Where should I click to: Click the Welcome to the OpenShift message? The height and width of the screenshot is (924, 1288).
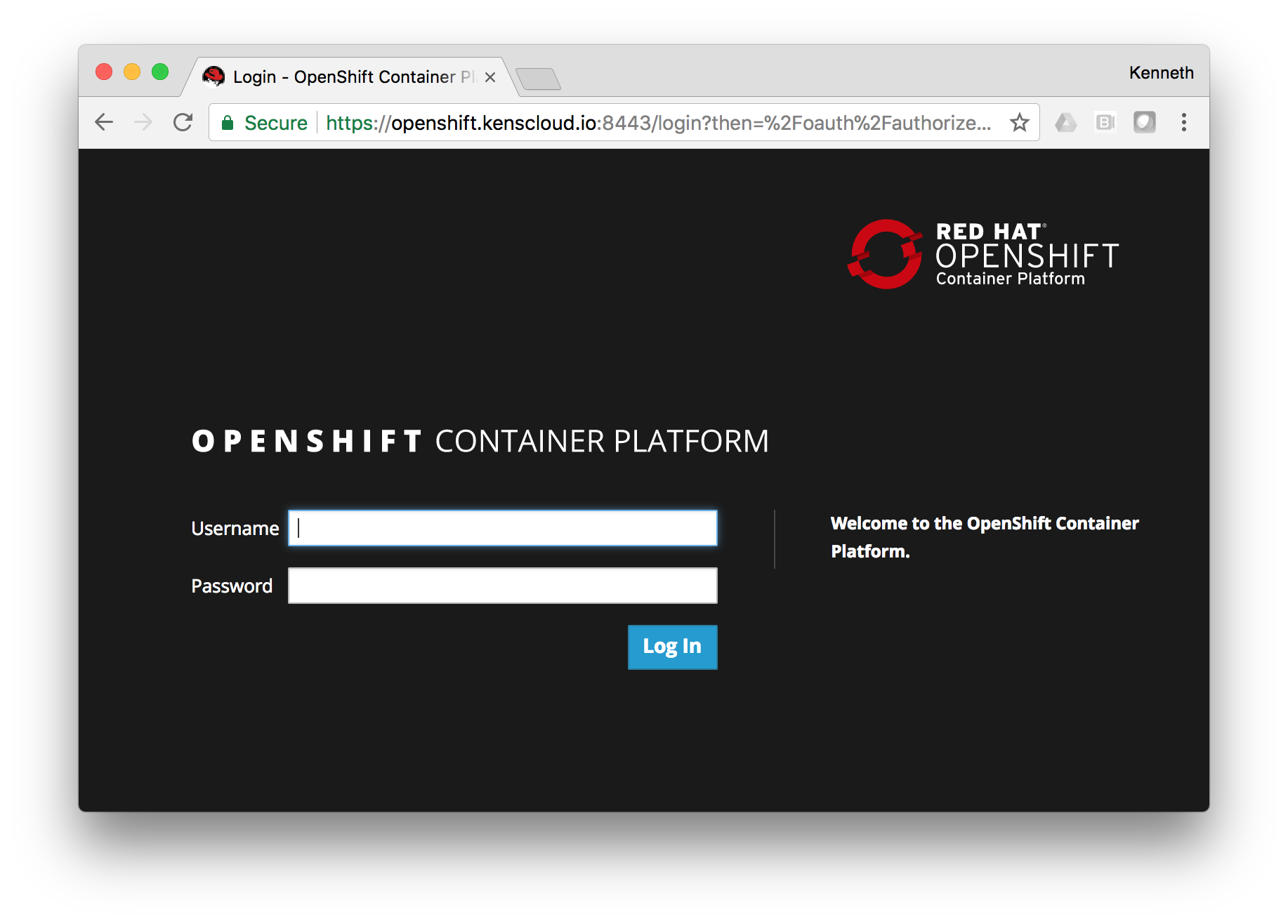[985, 537]
